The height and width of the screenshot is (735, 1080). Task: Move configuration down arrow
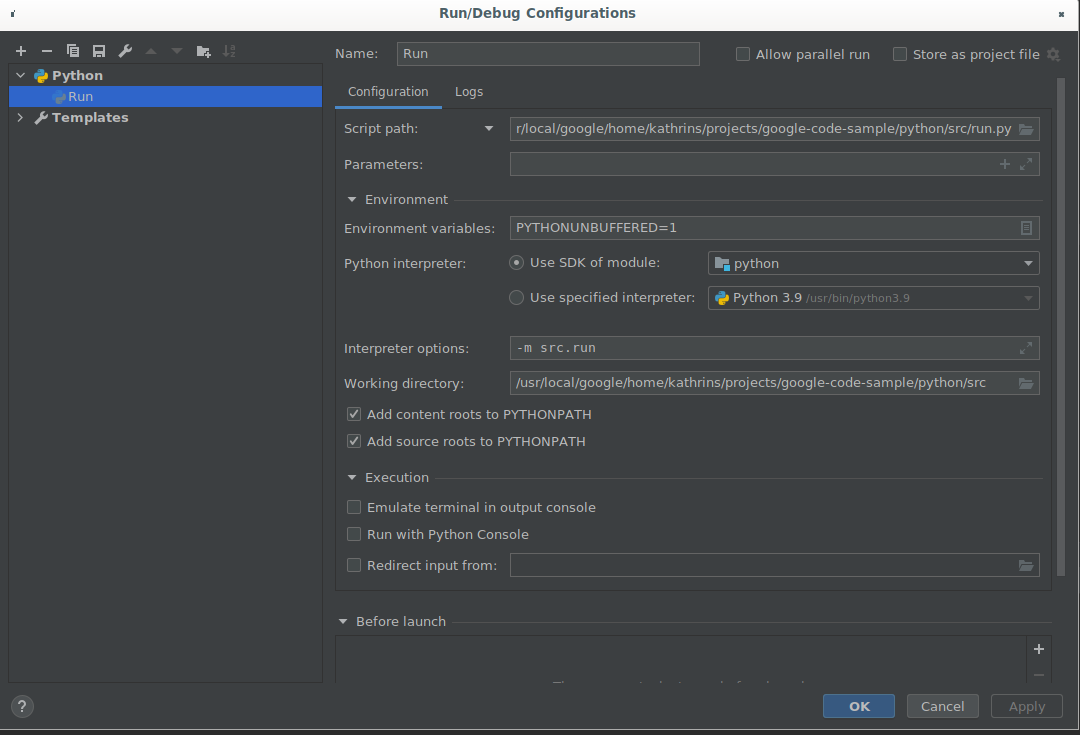coord(177,51)
